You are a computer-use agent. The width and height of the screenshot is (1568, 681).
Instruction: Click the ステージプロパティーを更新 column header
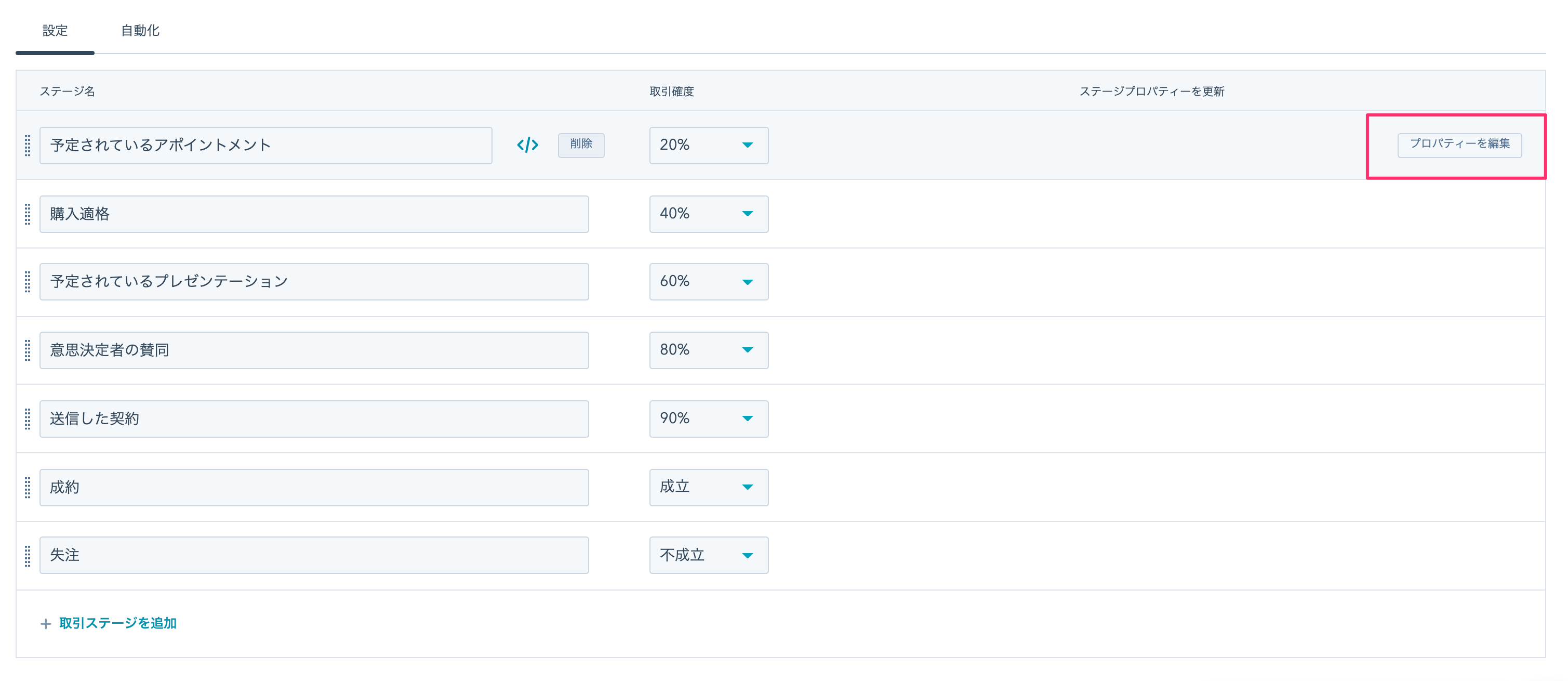1152,91
